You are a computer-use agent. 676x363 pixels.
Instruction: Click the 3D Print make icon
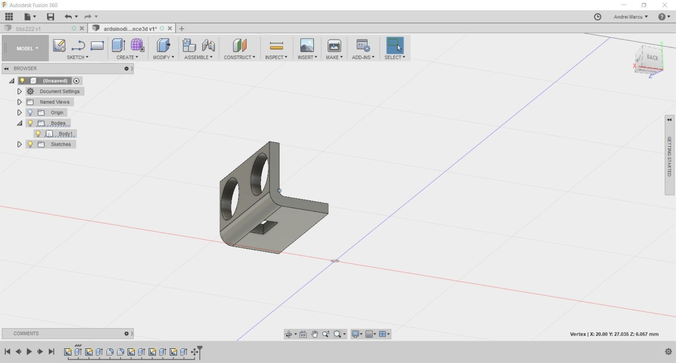pos(334,45)
